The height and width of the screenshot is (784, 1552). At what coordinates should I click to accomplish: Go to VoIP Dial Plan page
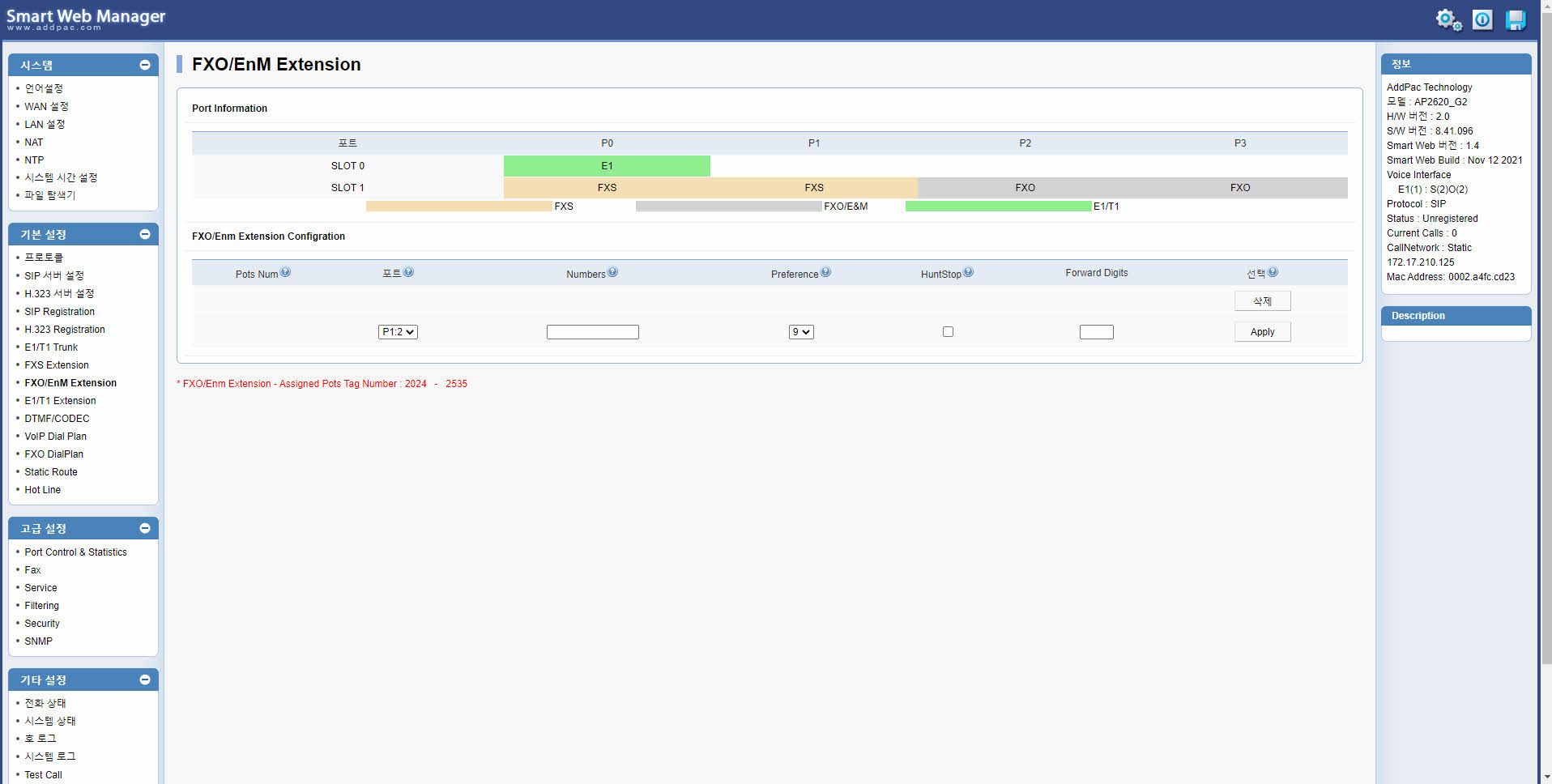55,437
